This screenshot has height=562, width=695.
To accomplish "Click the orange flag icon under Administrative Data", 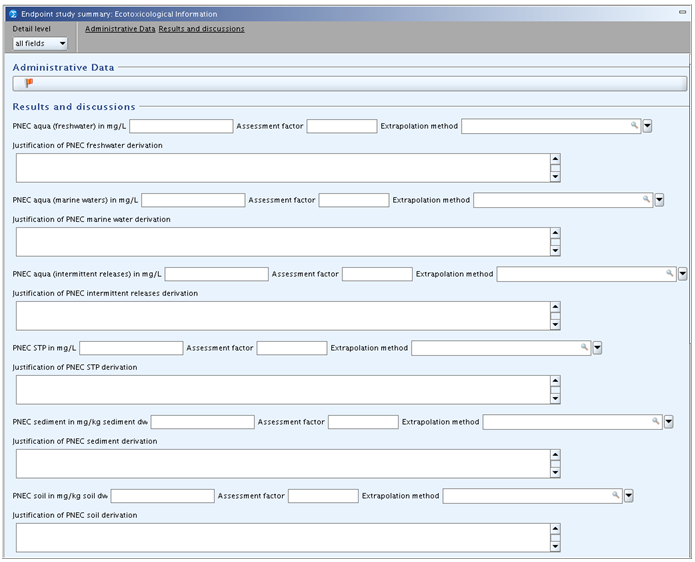I will point(29,83).
